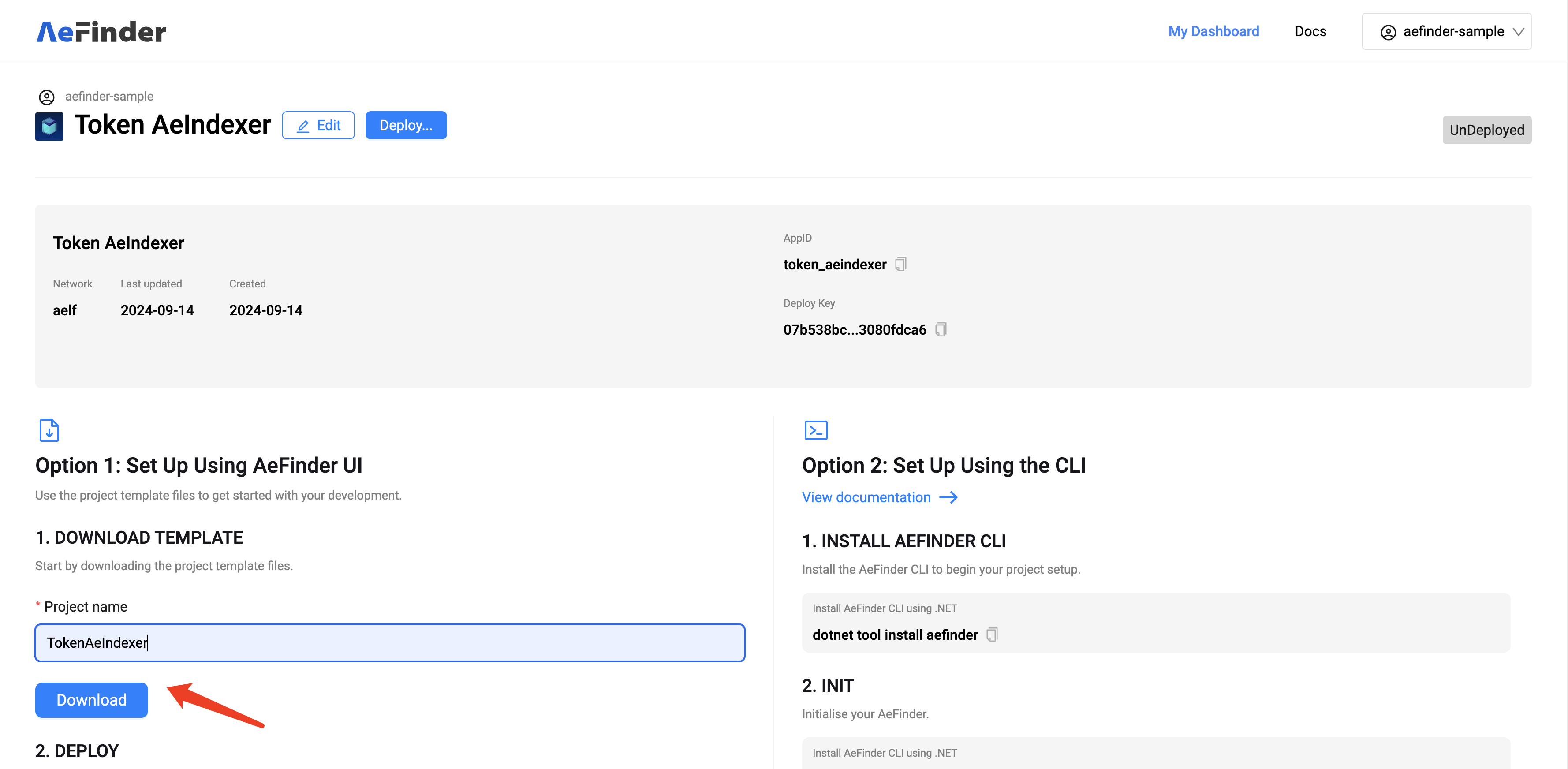Open the My Dashboard nav item
This screenshot has height=769, width=1568.
tap(1213, 32)
